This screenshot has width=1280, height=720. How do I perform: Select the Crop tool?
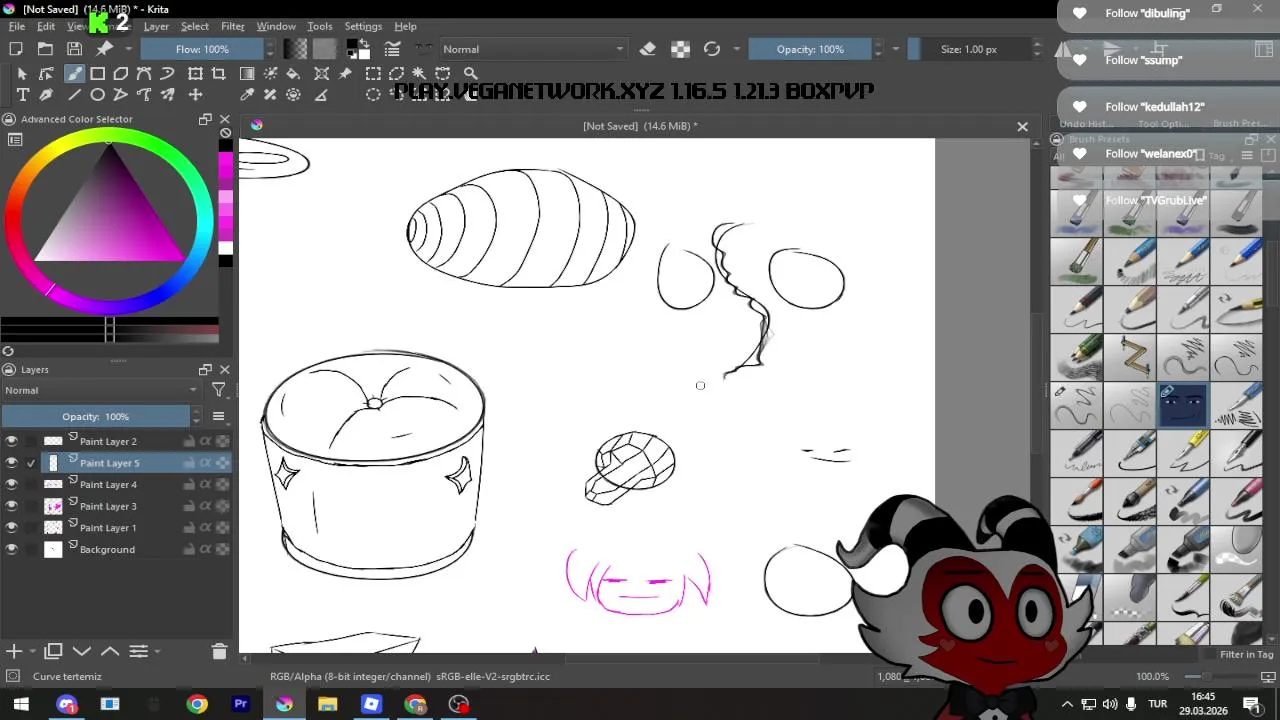click(x=220, y=74)
